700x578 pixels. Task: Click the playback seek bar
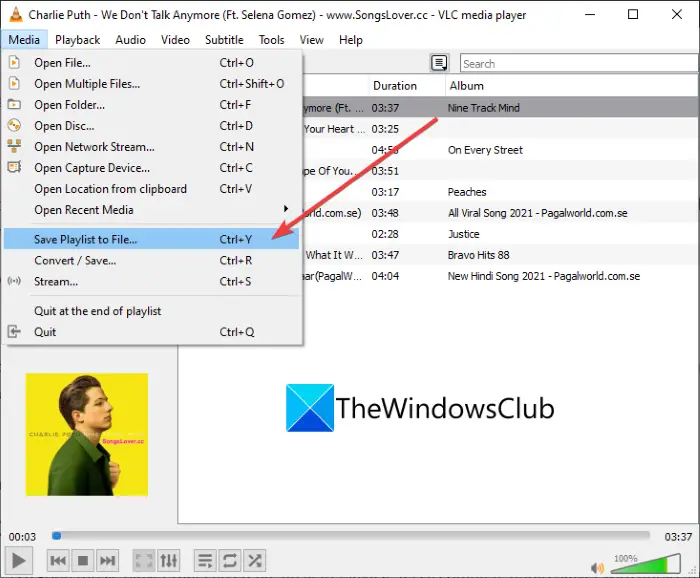350,536
